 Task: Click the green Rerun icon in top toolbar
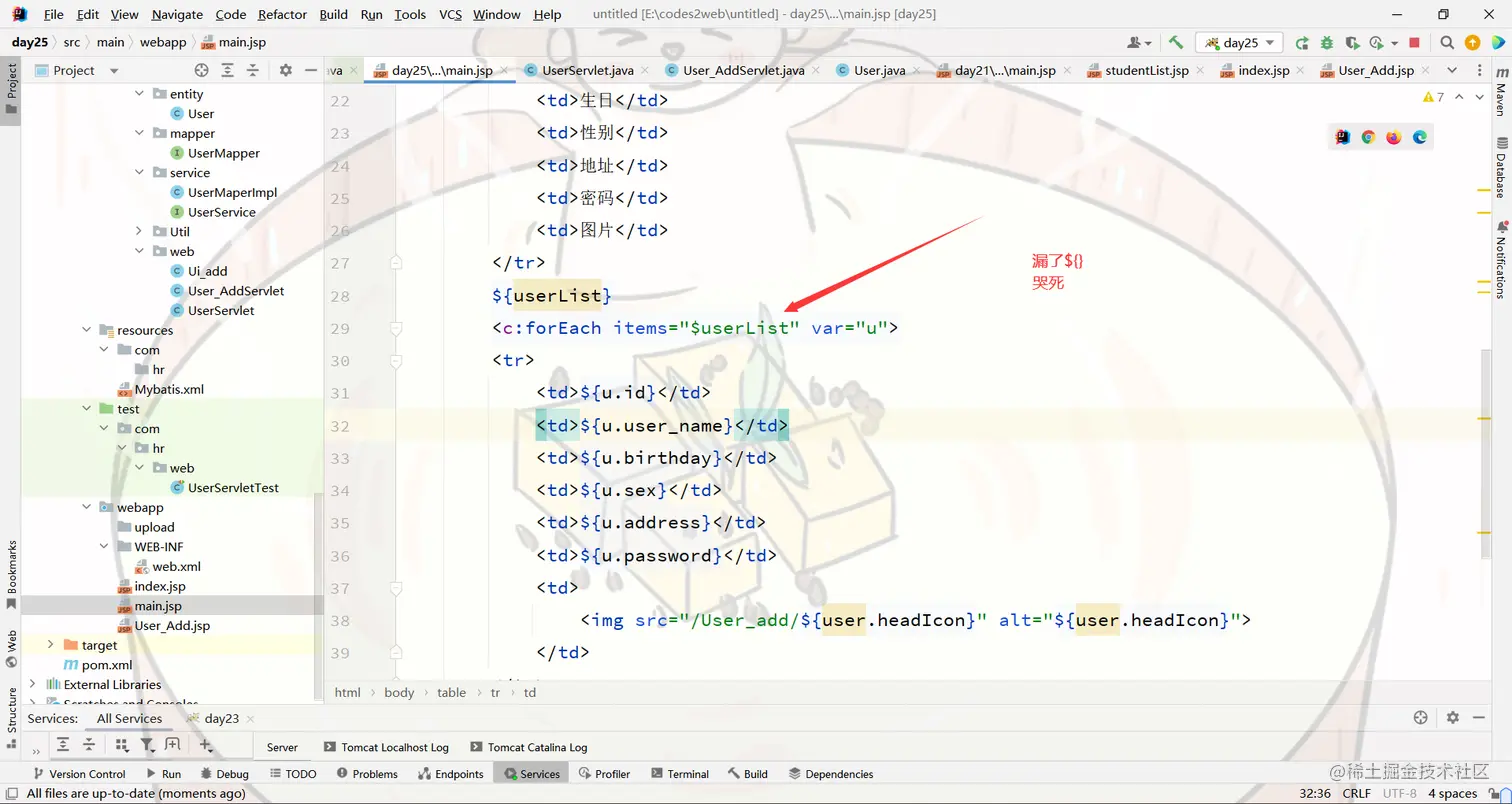1302,43
